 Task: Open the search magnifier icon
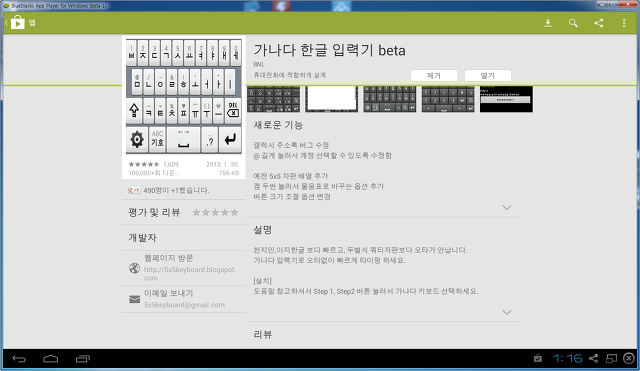[573, 23]
